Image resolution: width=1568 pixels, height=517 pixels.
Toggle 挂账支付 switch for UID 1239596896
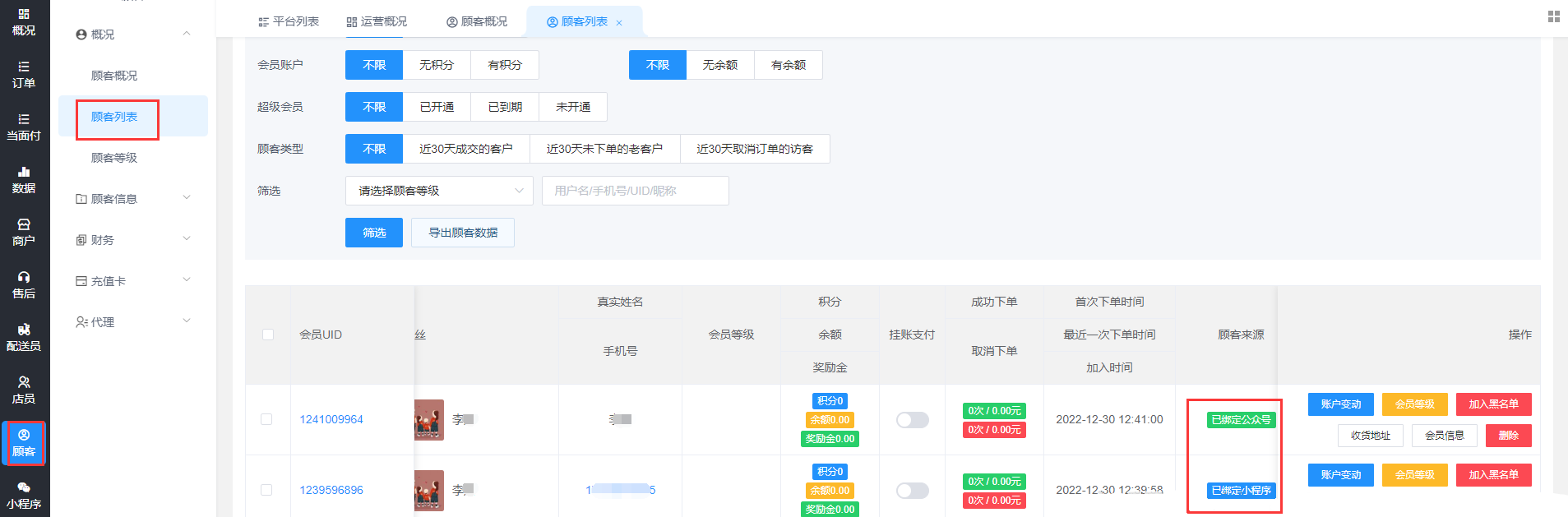(913, 491)
